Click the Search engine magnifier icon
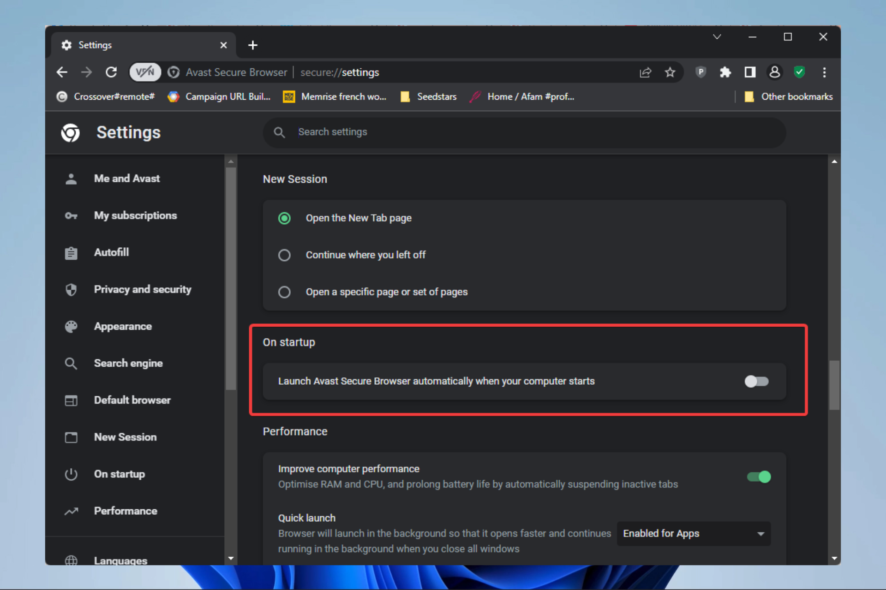886x590 pixels. (x=71, y=363)
